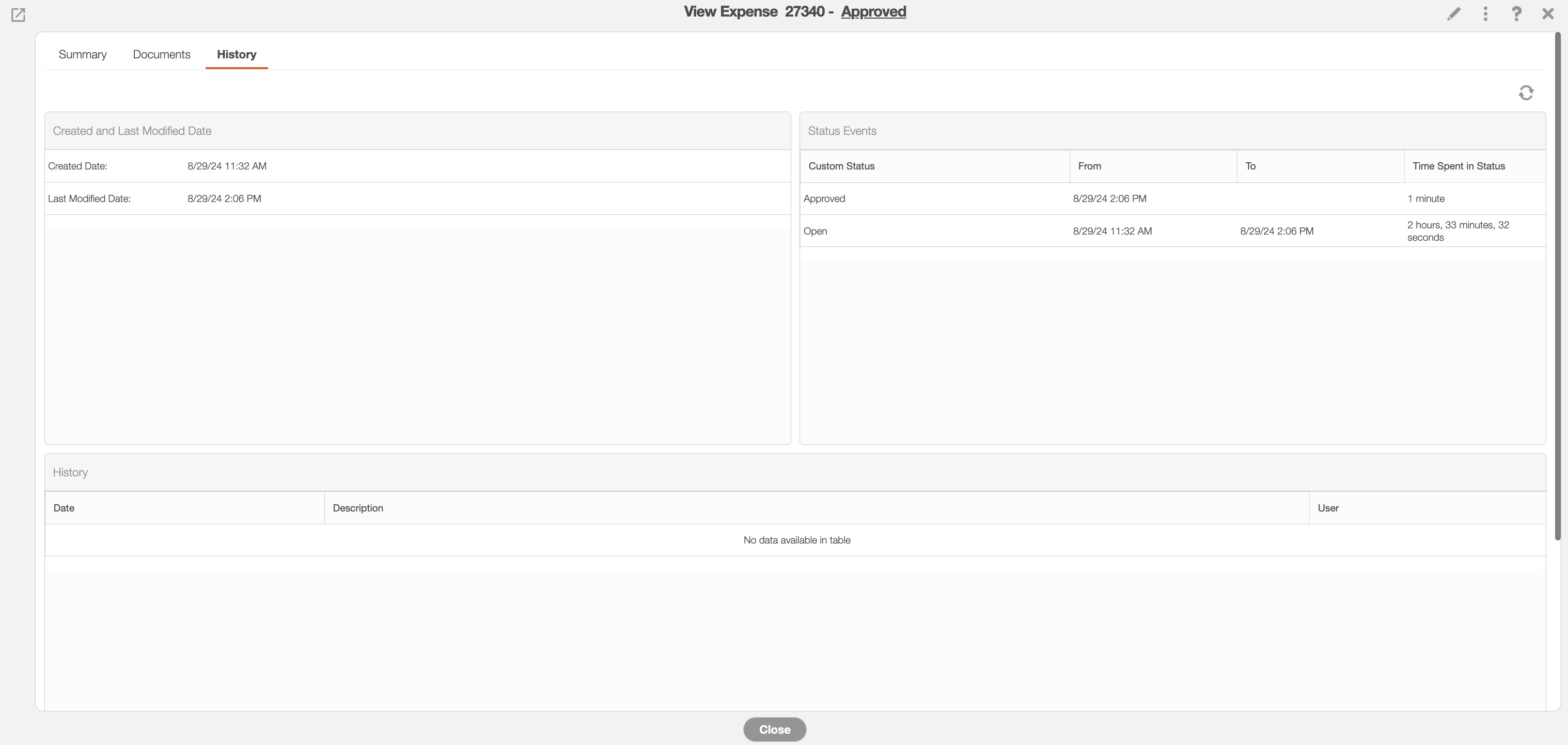Switch to the Documents tab
The image size is (1568, 745).
click(161, 54)
